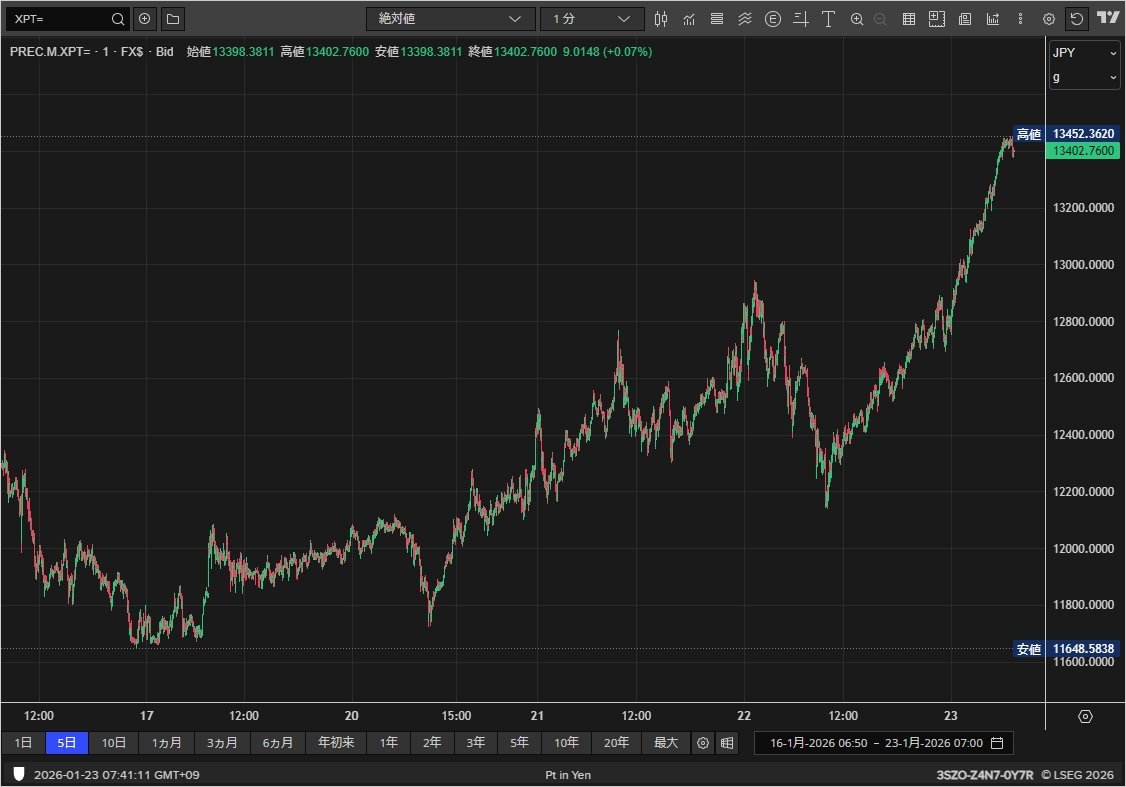
Task: Click the grid icon next to period settings
Action: pos(727,742)
